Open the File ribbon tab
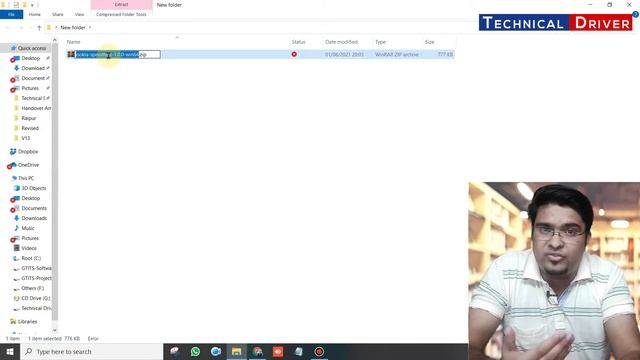640x360 pixels. coord(11,14)
